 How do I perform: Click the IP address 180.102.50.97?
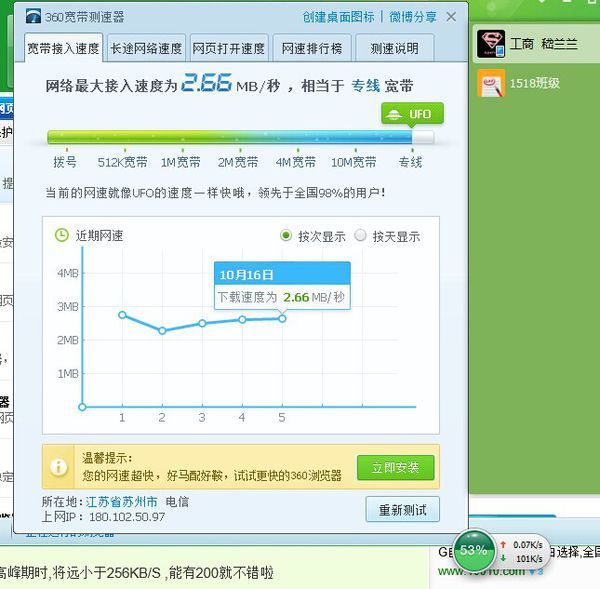[127, 517]
